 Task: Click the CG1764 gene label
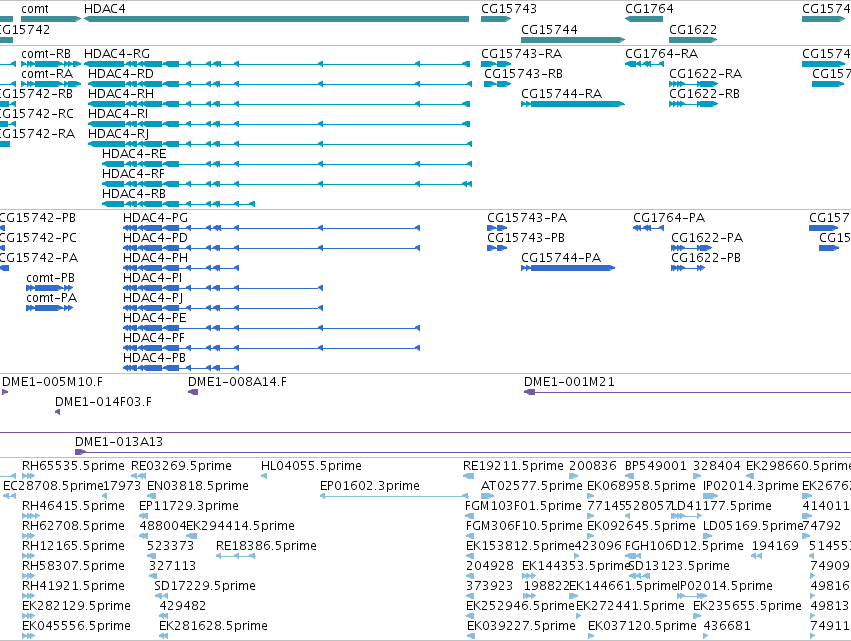coord(649,9)
